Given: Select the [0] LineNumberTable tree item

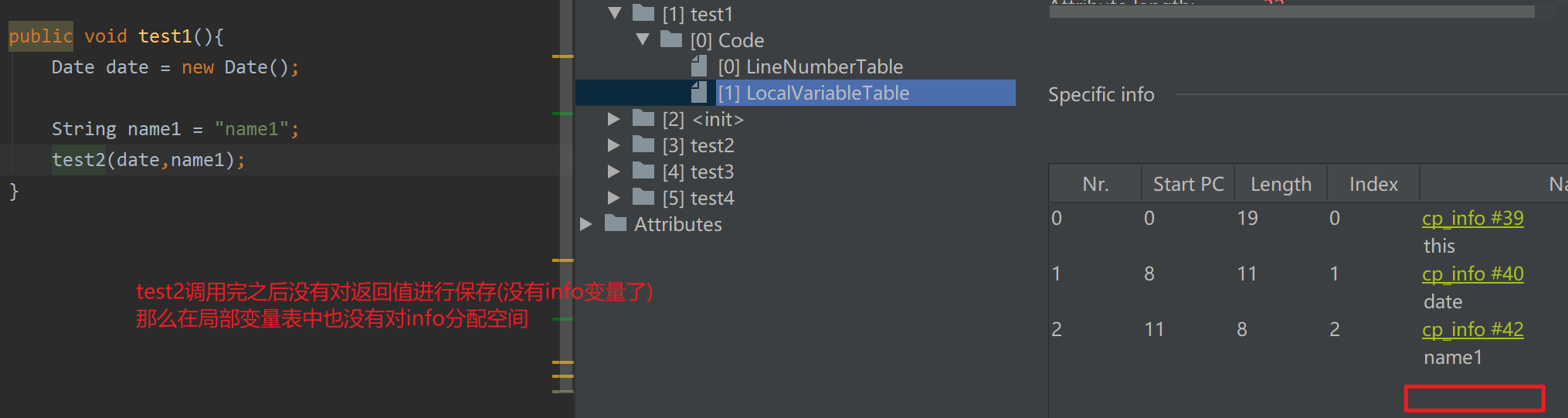Looking at the screenshot, I should (810, 66).
